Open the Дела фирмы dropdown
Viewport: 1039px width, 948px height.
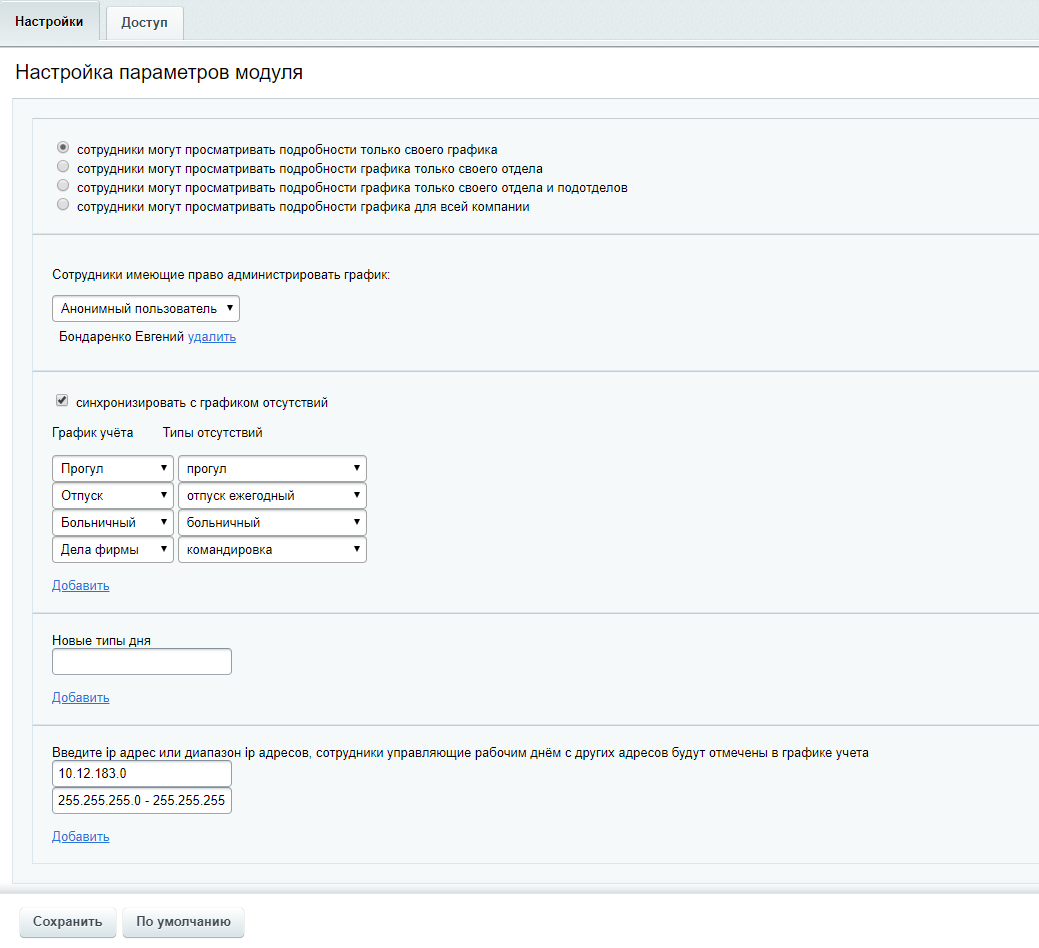click(113, 549)
